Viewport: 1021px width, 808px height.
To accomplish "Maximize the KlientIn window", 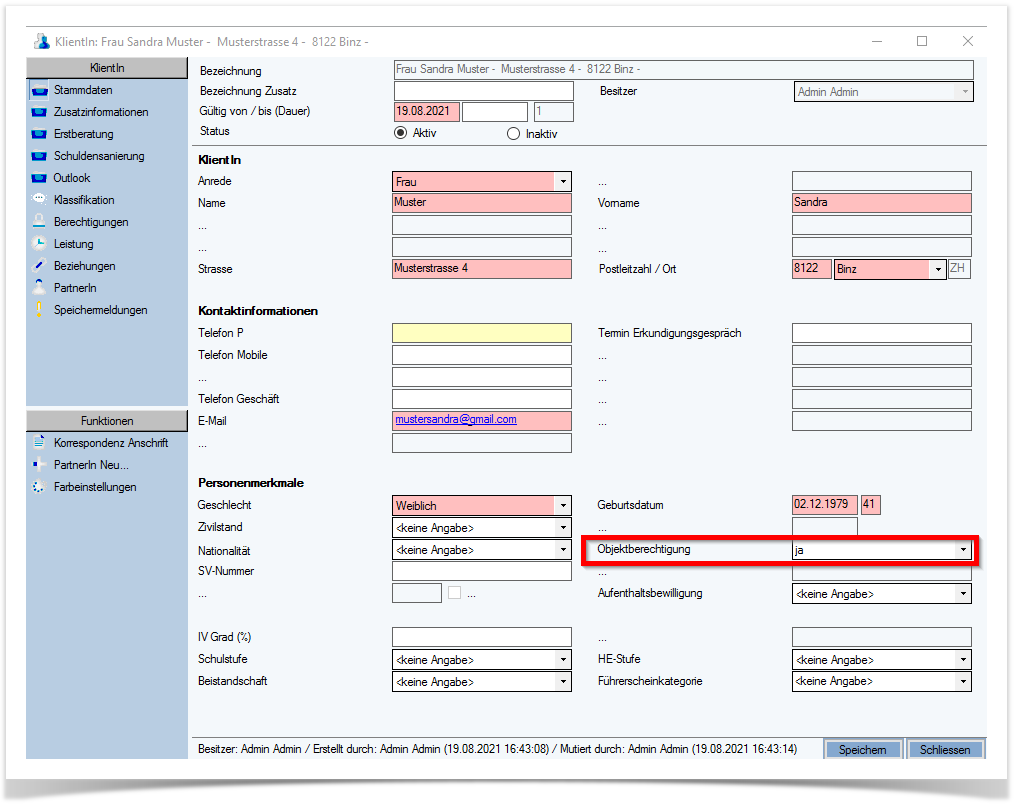I will [922, 41].
